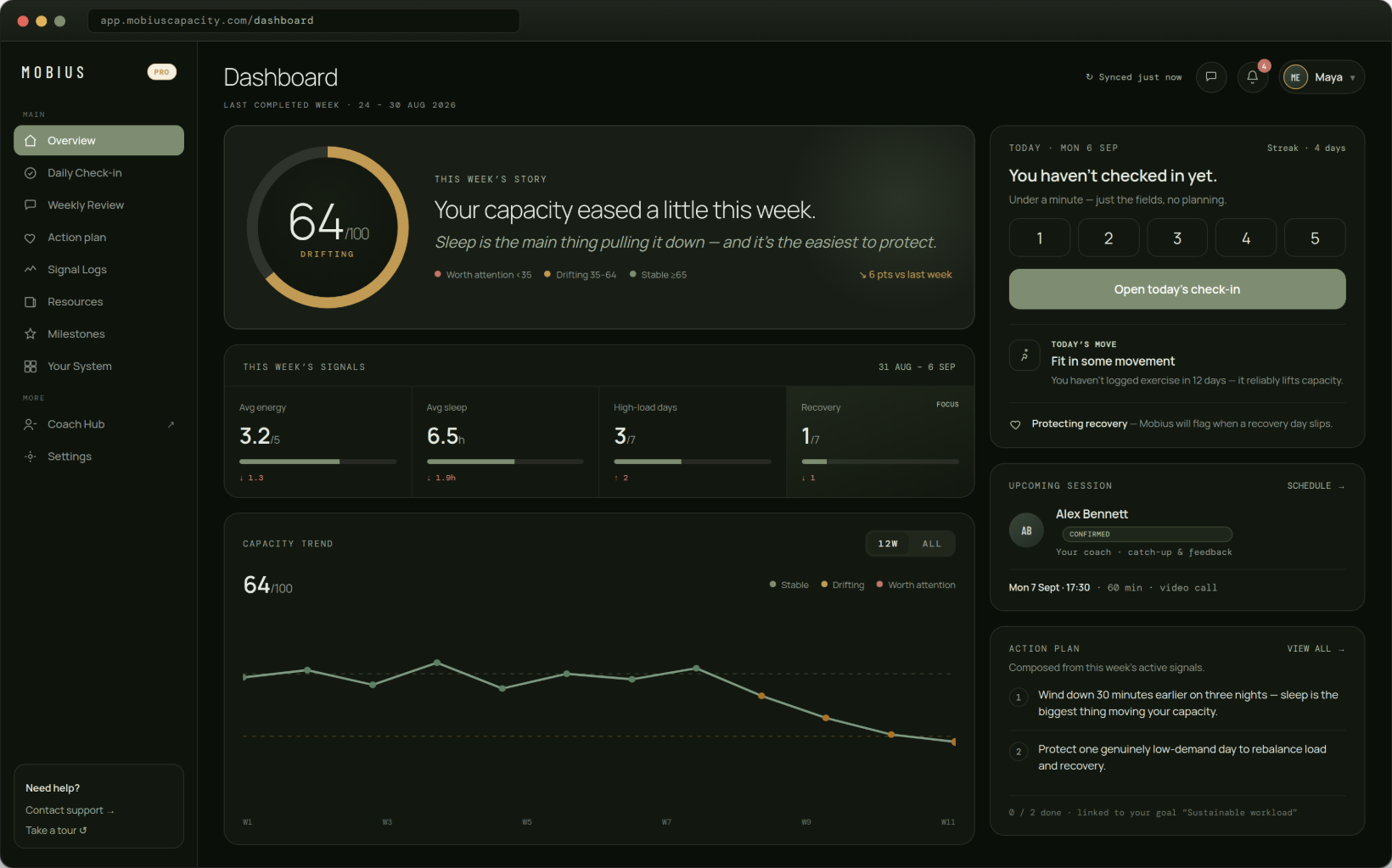Select check-in rating 5
The height and width of the screenshot is (868, 1392).
coord(1315,238)
